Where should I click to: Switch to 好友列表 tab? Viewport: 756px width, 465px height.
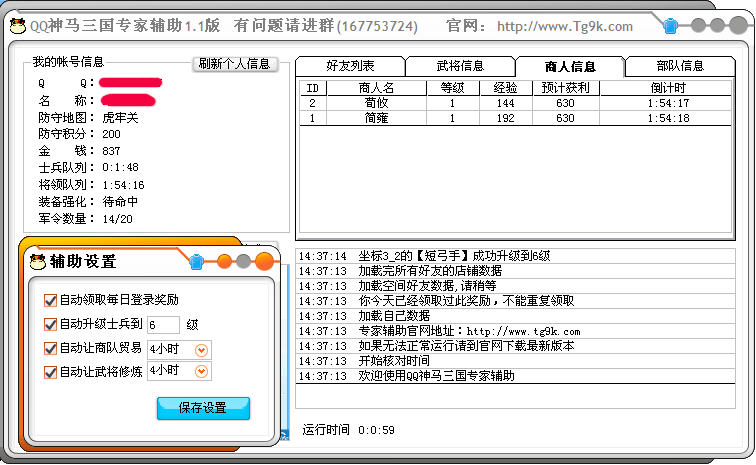pos(350,66)
